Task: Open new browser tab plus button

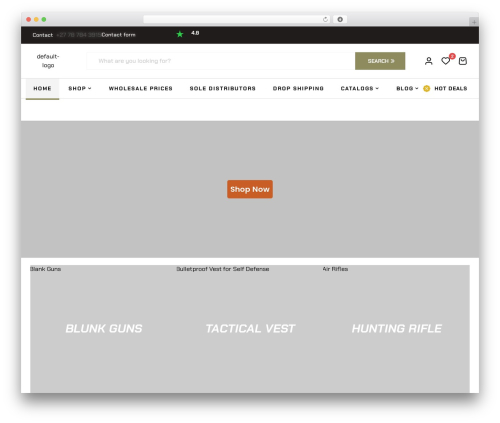Action: click(x=474, y=22)
